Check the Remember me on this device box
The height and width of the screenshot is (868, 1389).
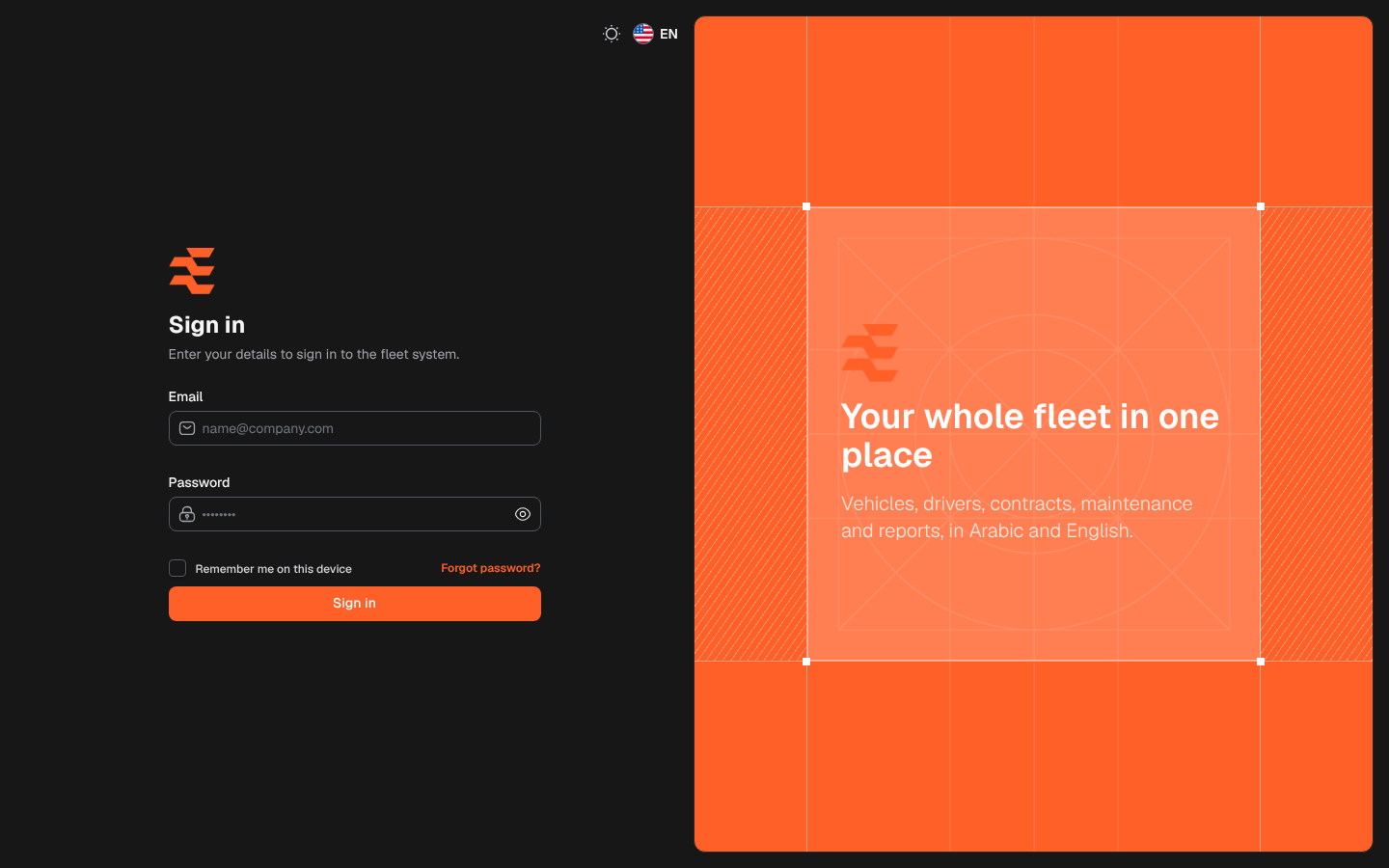(177, 568)
